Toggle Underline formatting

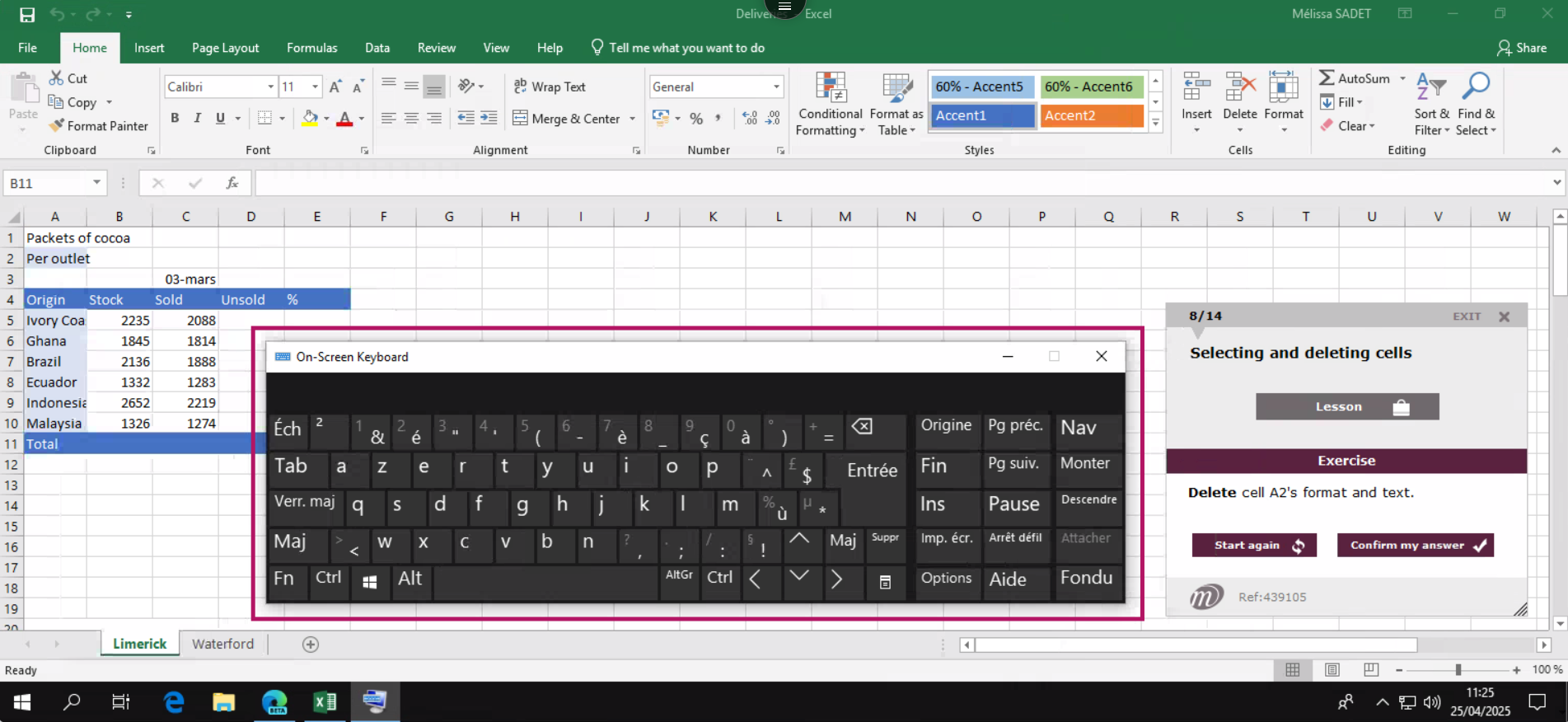220,118
